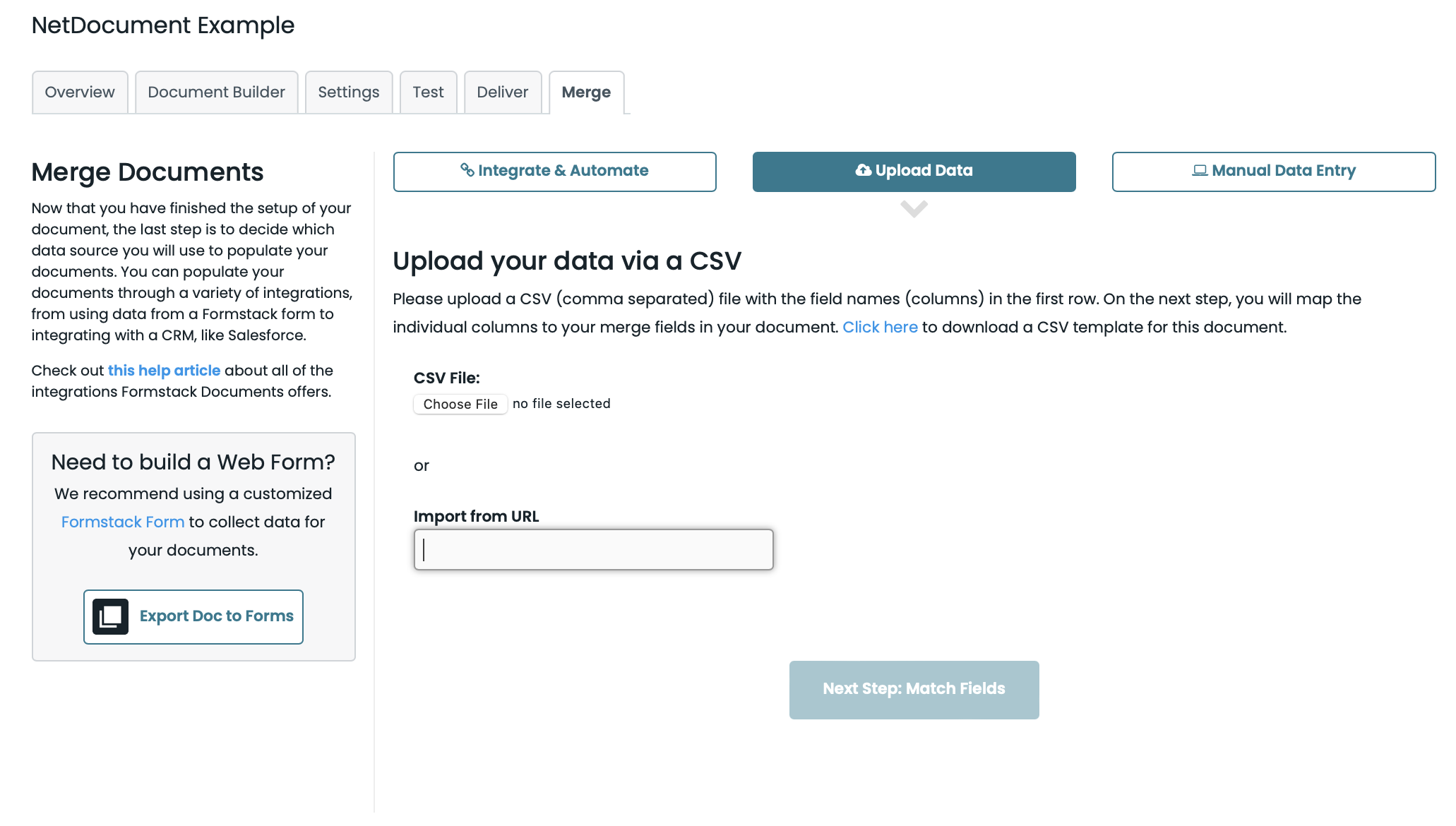Click the chevron below Upload Data
The width and height of the screenshot is (1456, 826).
click(x=914, y=209)
